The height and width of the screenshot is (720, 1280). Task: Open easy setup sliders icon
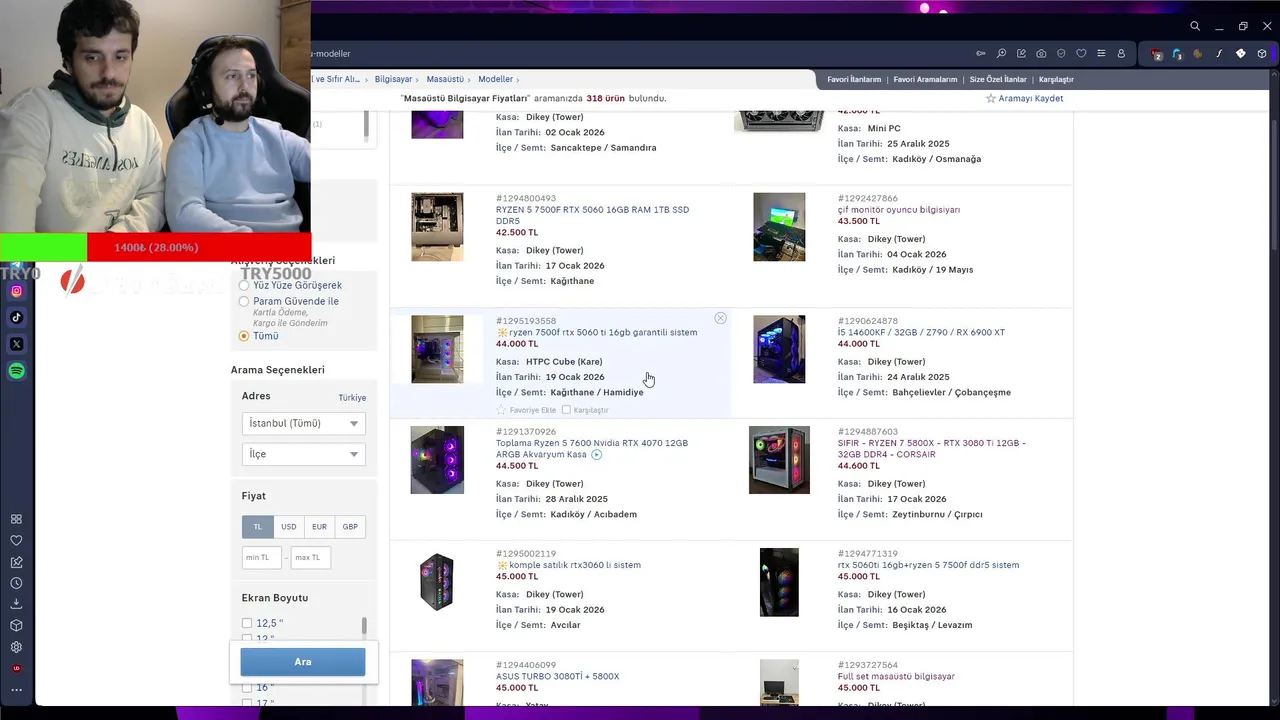[1101, 53]
